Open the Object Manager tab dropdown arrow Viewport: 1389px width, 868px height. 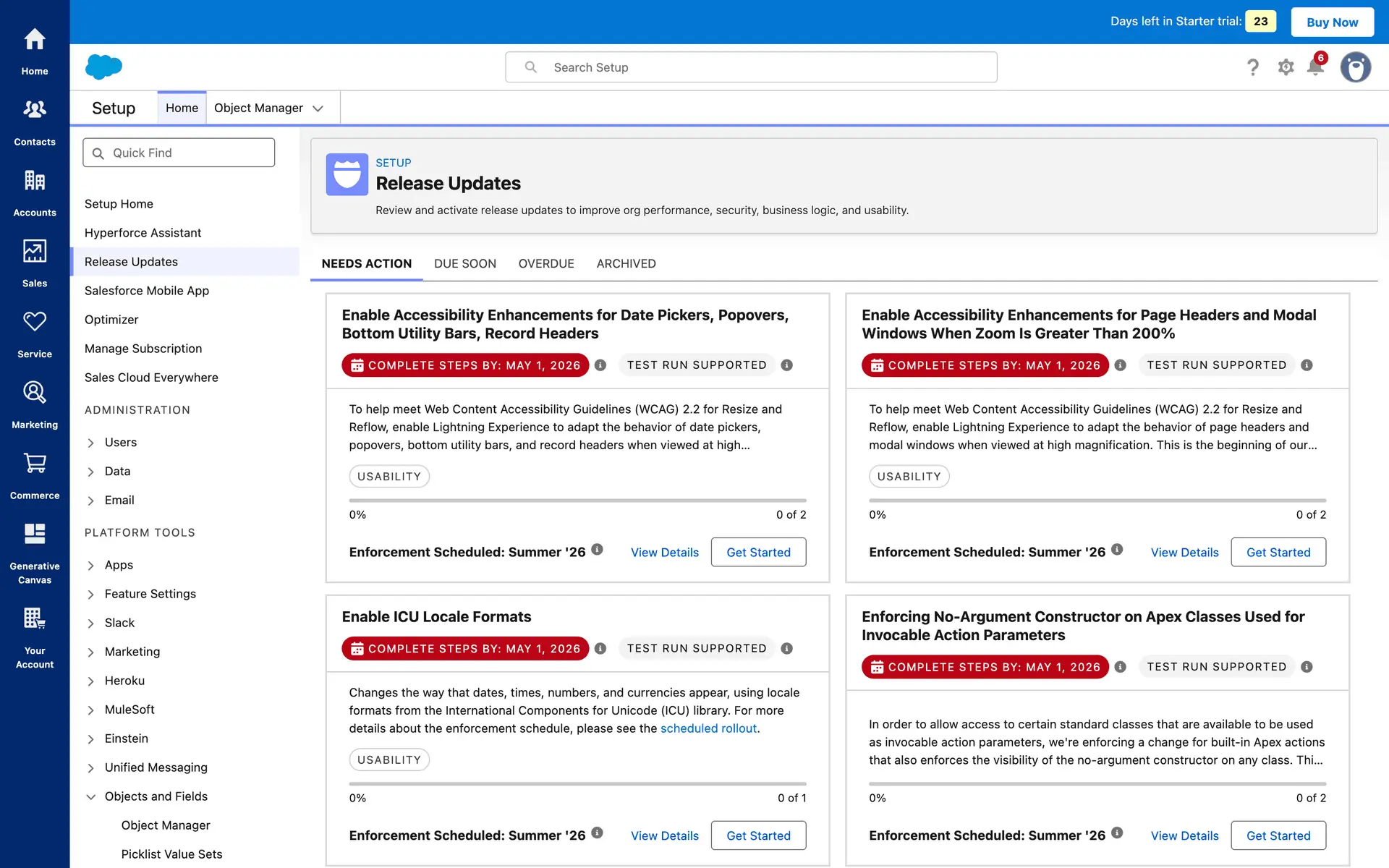[x=318, y=109]
